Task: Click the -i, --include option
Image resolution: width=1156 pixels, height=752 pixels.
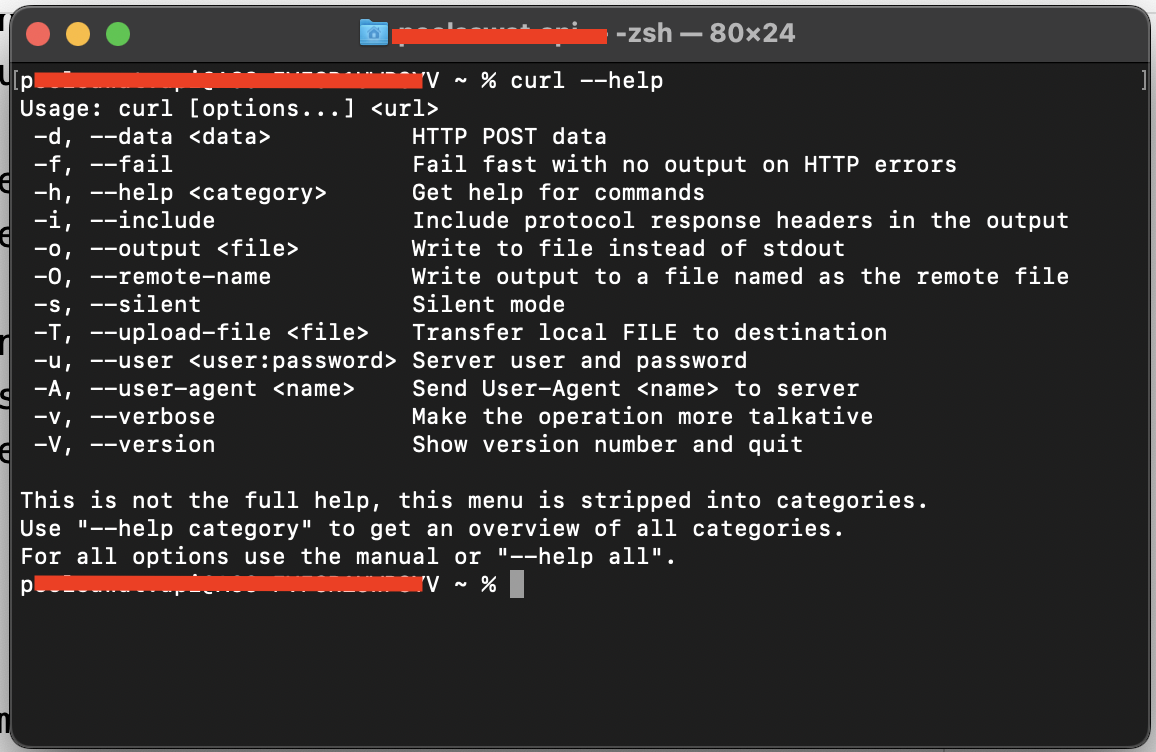Action: [x=125, y=220]
